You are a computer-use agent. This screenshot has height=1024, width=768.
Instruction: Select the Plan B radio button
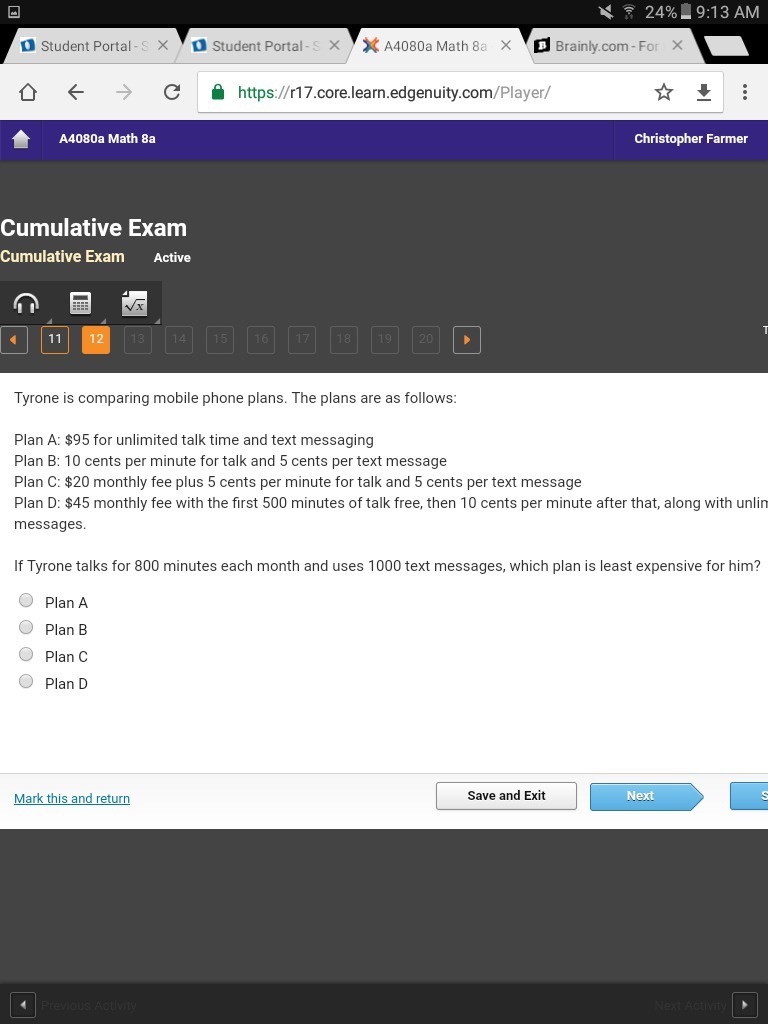[26, 627]
